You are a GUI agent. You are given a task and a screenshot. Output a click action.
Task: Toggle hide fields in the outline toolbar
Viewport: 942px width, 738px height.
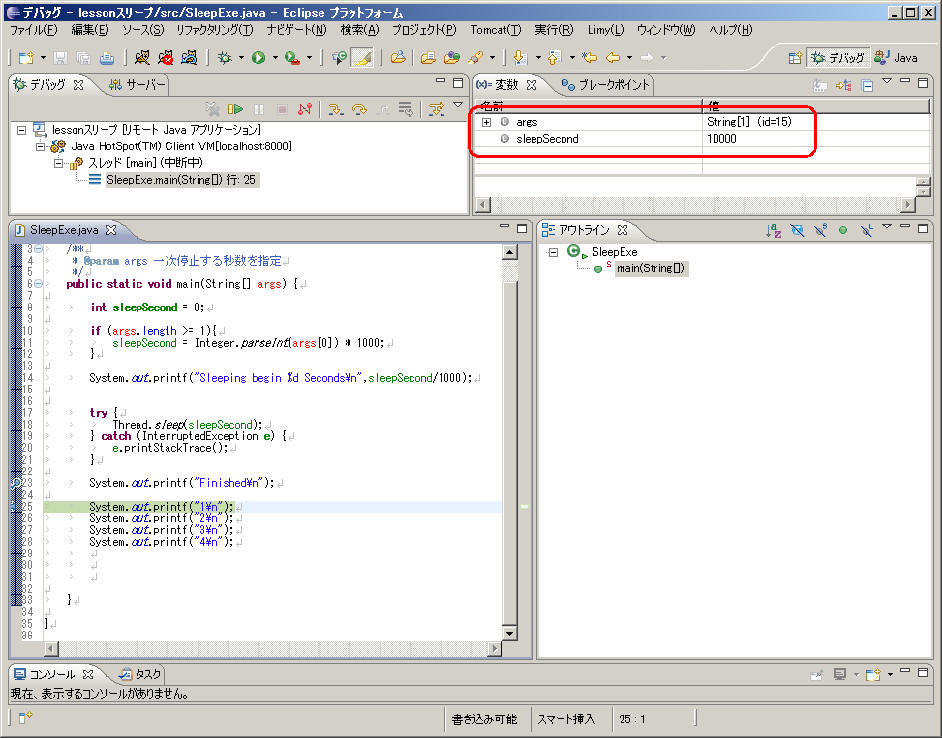(797, 231)
